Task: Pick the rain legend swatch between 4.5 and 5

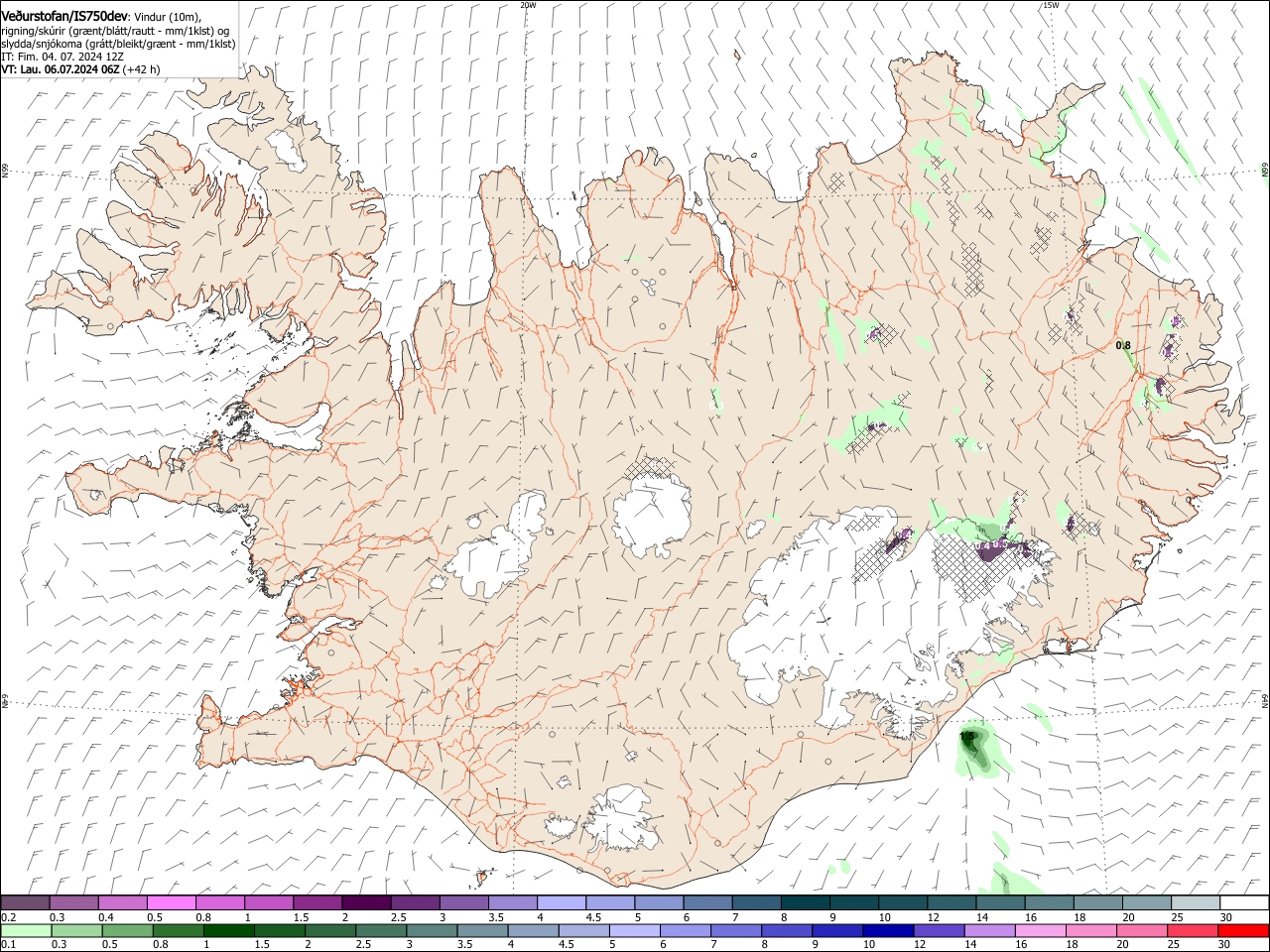Action: tap(583, 930)
